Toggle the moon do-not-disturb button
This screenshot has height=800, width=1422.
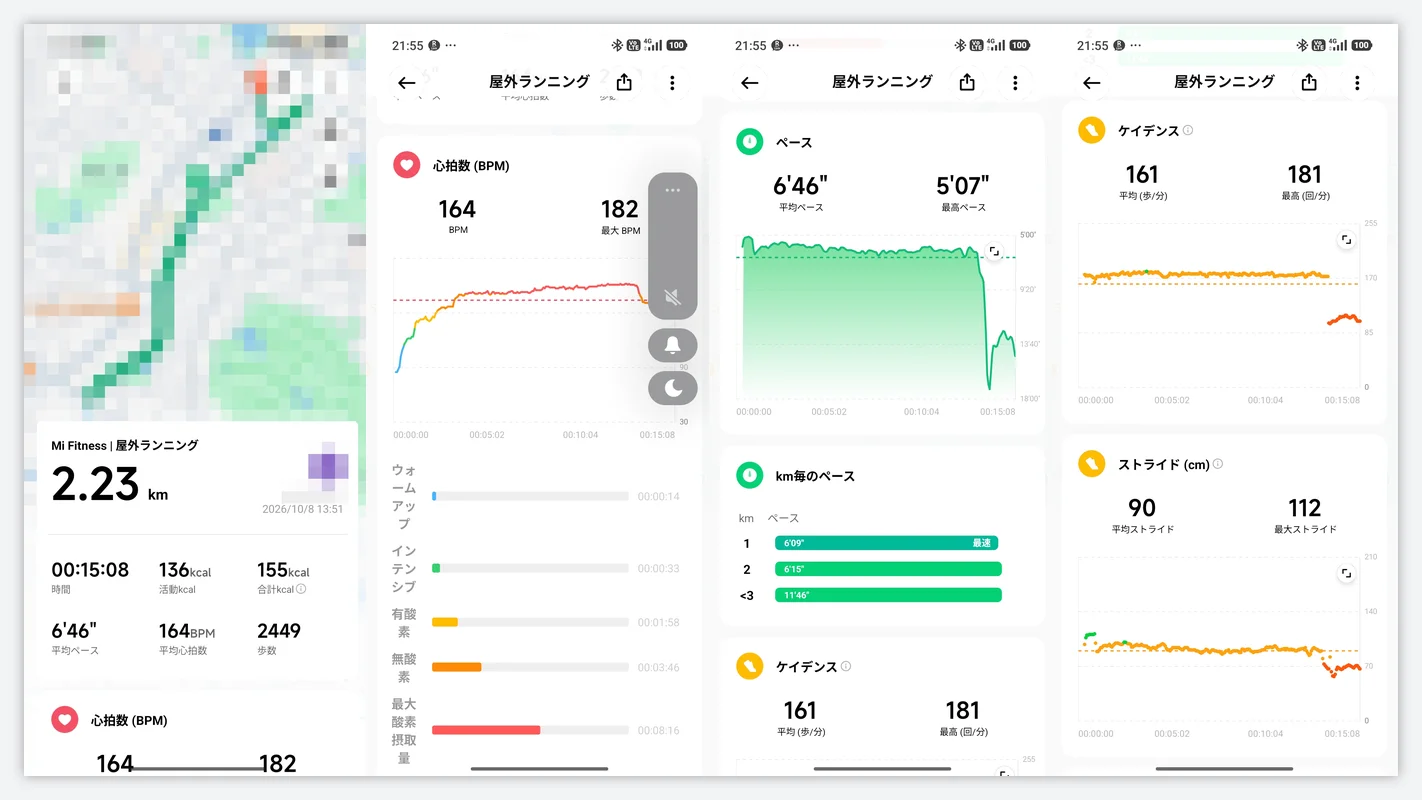coord(673,388)
